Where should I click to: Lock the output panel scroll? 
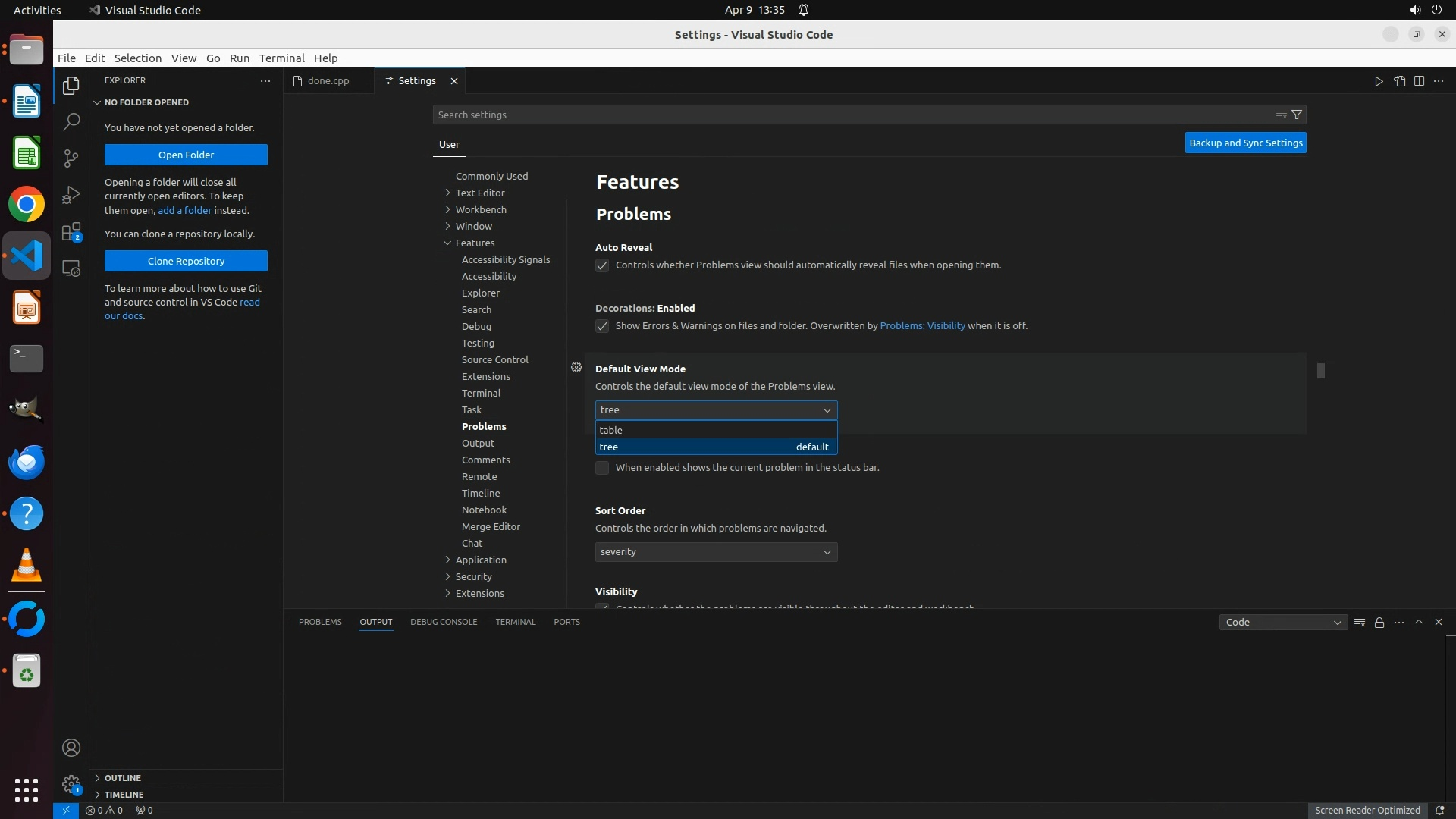pyautogui.click(x=1379, y=623)
